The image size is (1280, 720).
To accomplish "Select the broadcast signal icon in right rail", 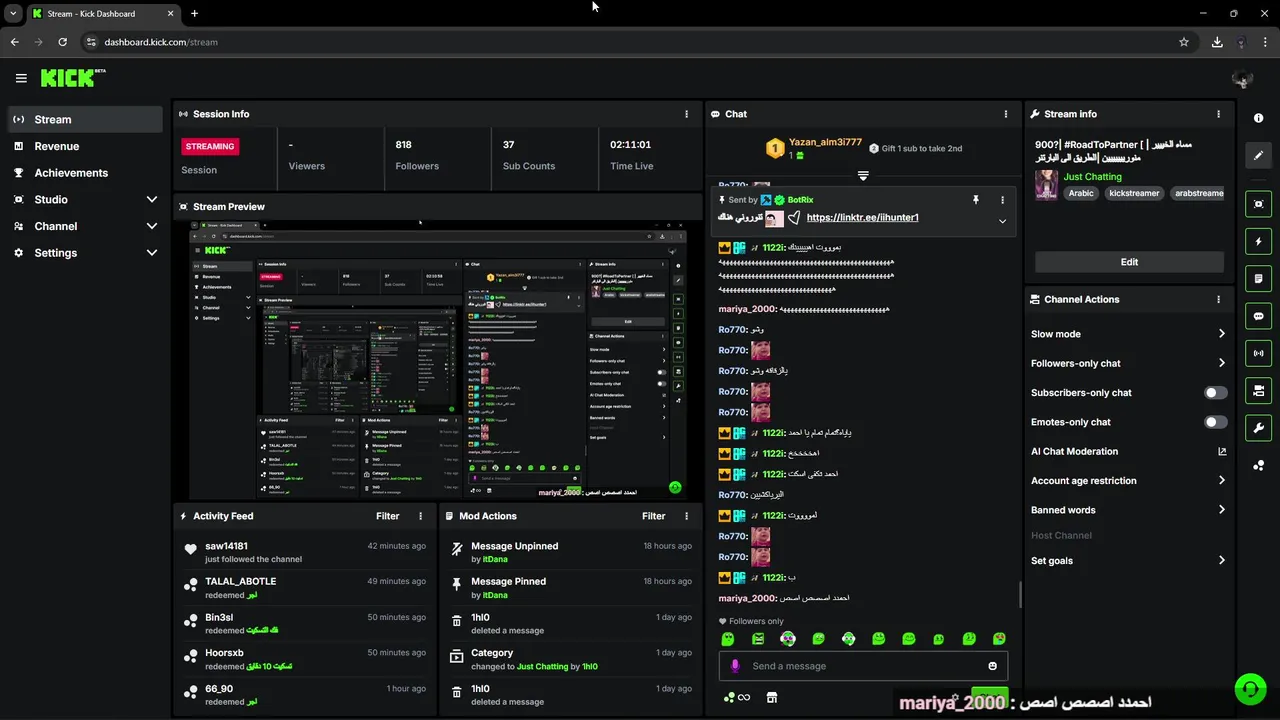I will click(1258, 353).
